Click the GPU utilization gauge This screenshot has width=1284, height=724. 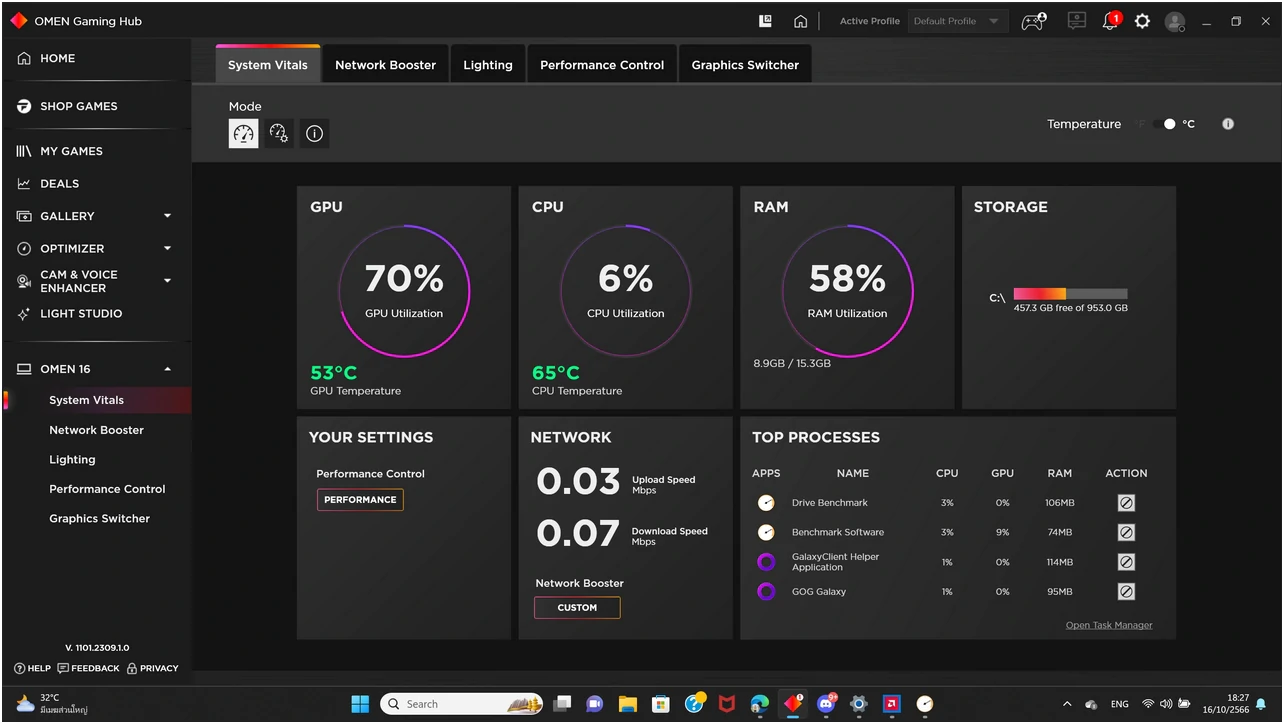coord(404,291)
